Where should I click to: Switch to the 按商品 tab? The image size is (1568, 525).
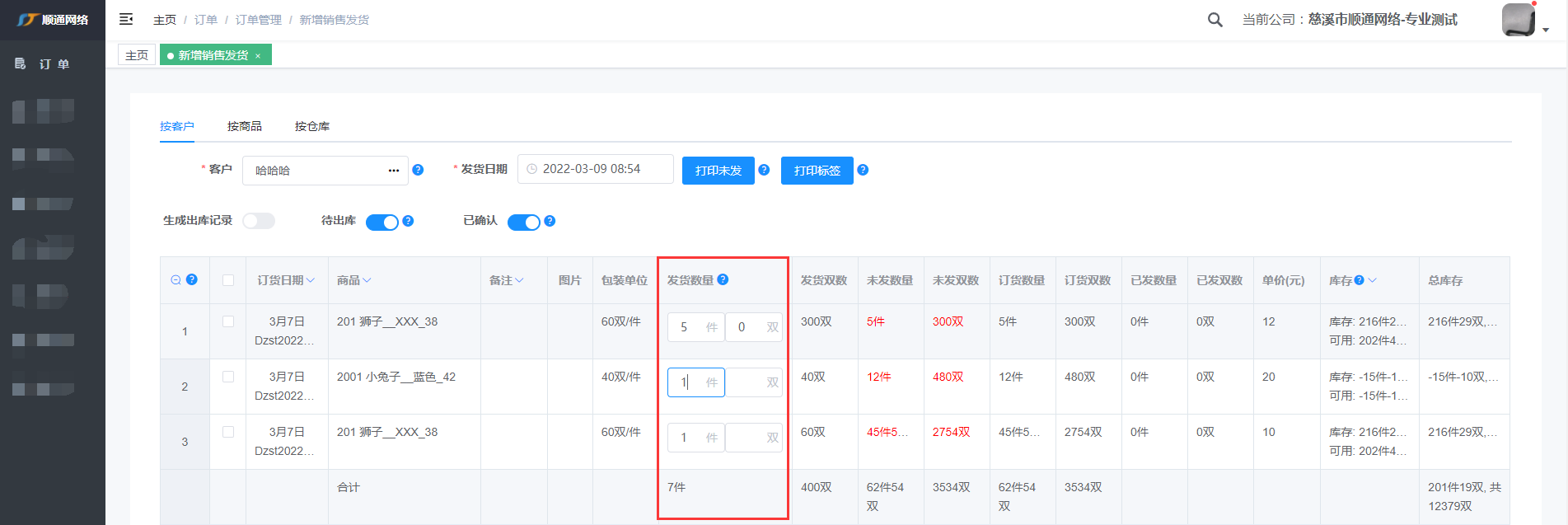(245, 126)
